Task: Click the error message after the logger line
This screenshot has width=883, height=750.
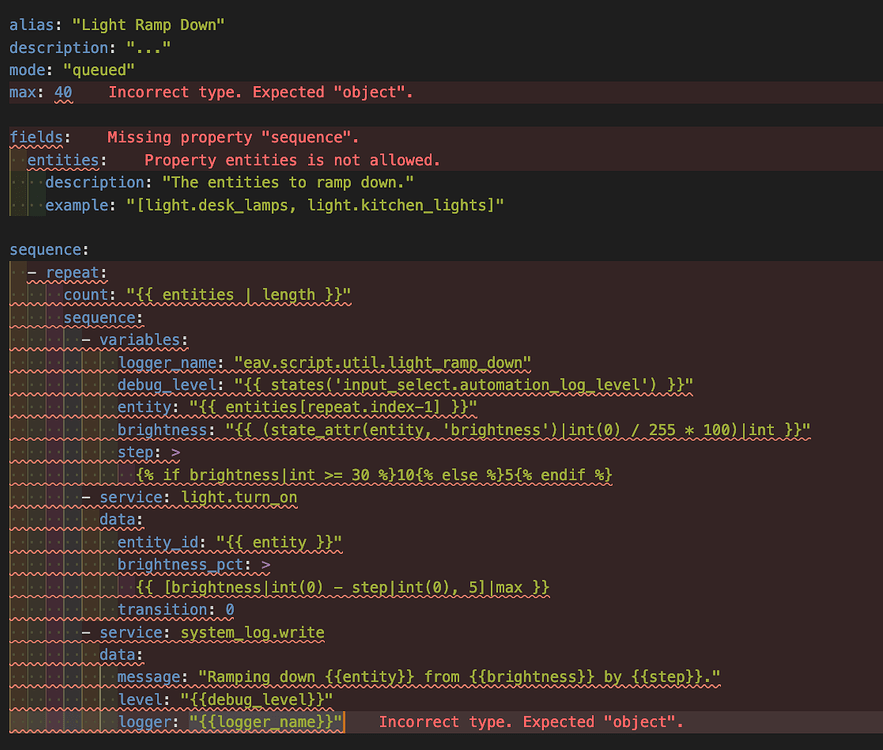Action: pos(530,722)
